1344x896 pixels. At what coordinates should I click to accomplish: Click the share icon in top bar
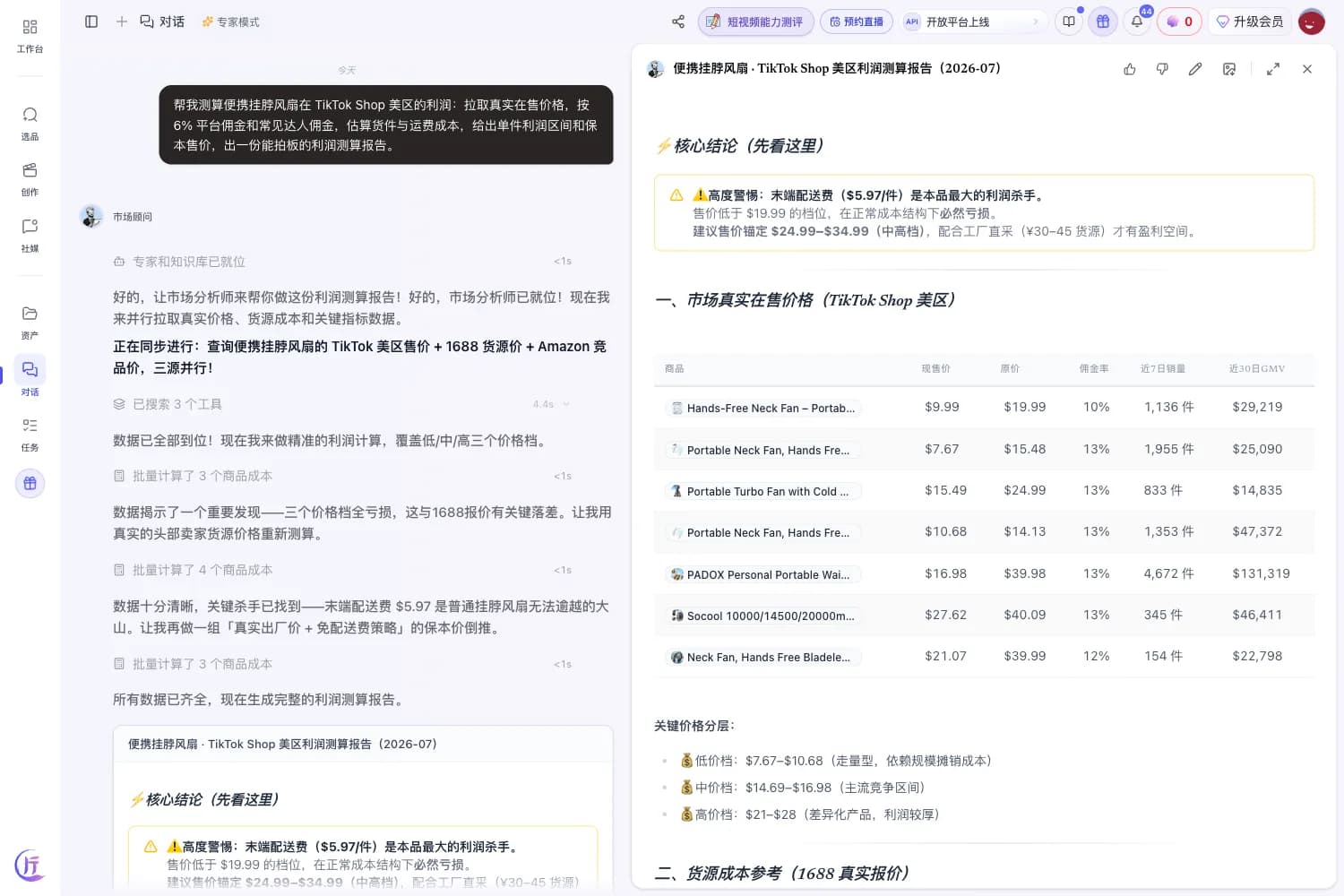tap(678, 22)
